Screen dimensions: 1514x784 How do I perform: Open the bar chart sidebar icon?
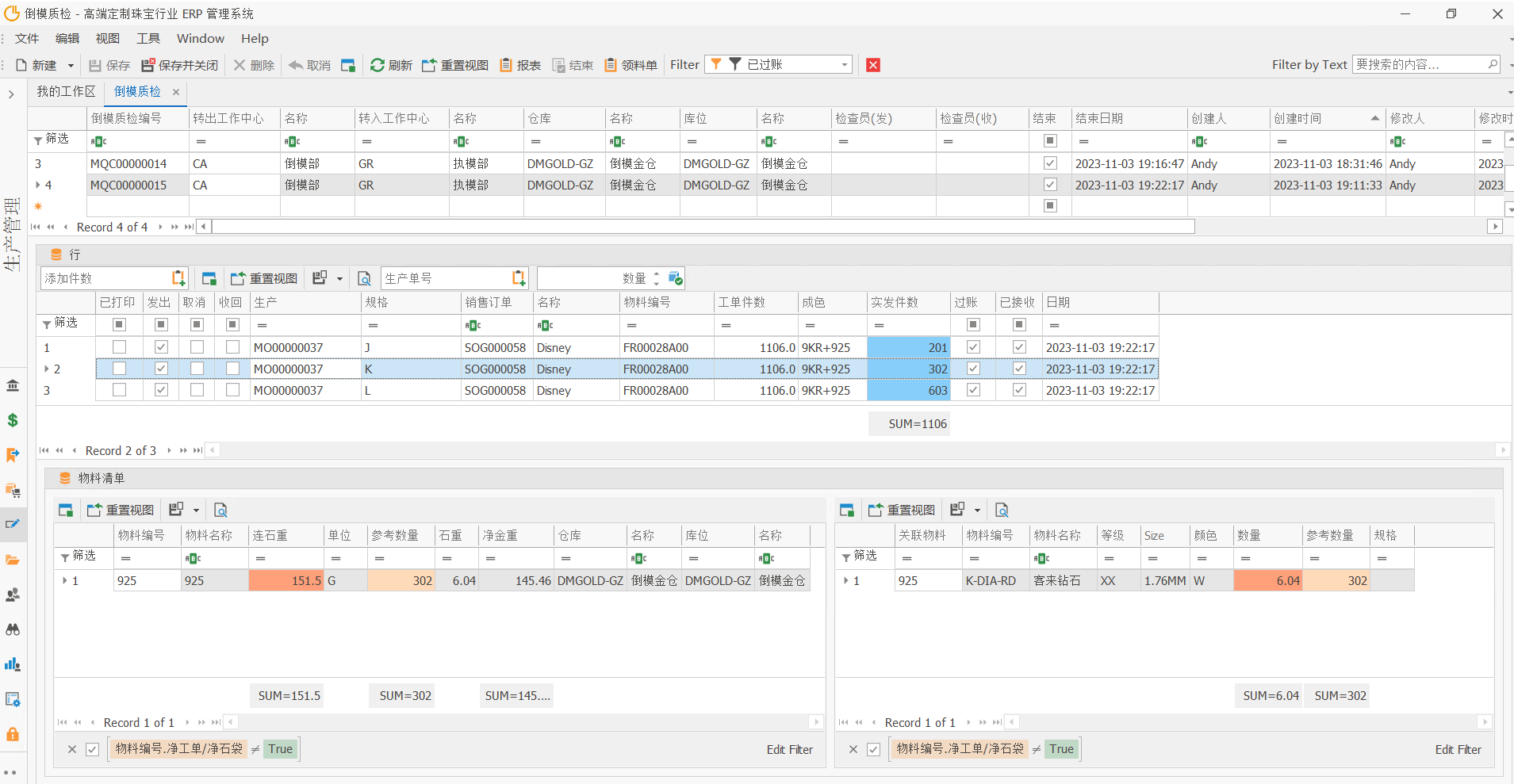[13, 664]
